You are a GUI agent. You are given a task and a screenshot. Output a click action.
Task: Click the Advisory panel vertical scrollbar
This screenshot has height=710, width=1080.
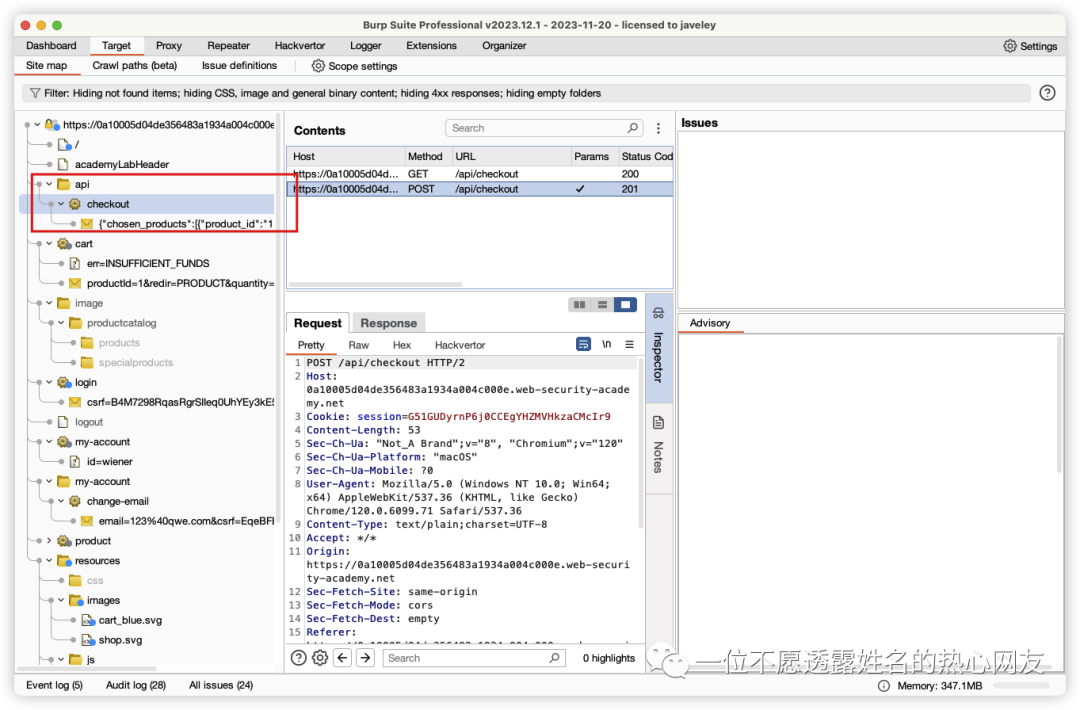tap(1060, 405)
